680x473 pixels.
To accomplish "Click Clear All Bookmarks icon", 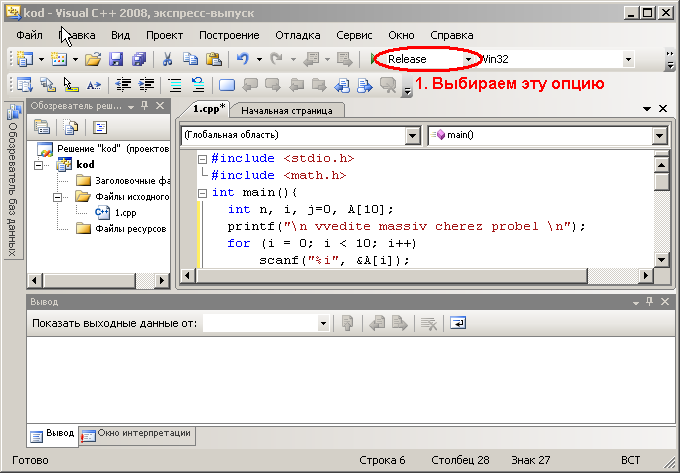I will tap(388, 85).
